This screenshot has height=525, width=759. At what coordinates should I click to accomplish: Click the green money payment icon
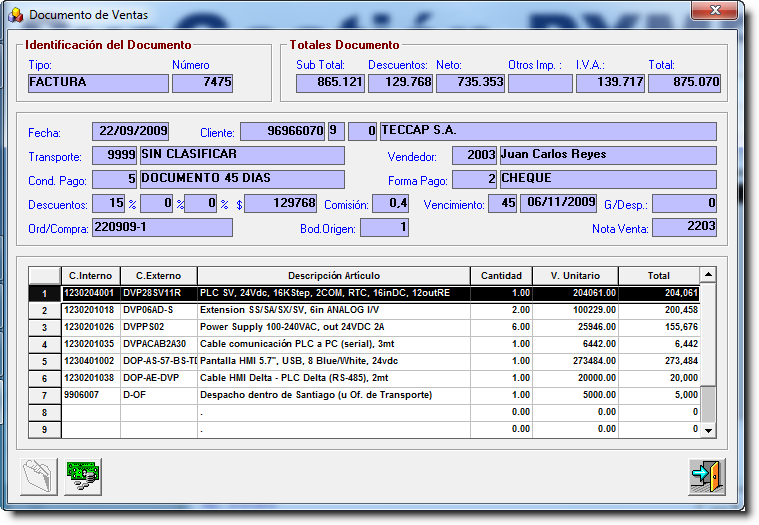83,476
